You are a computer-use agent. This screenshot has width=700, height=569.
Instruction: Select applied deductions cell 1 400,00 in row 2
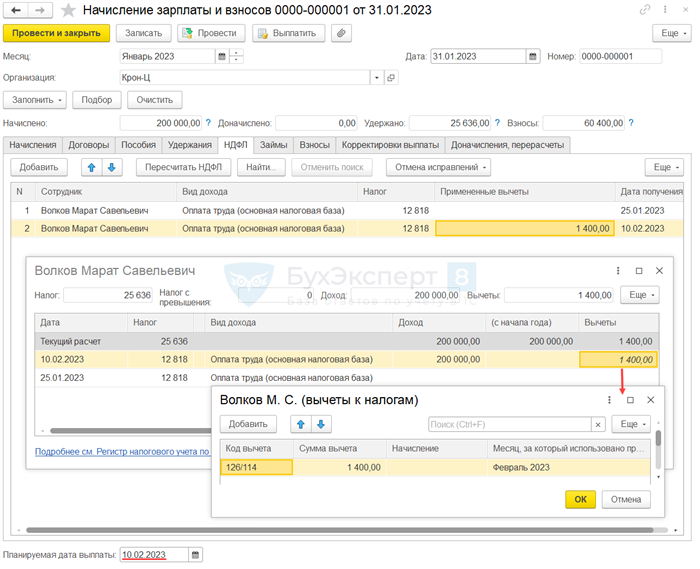pos(525,228)
